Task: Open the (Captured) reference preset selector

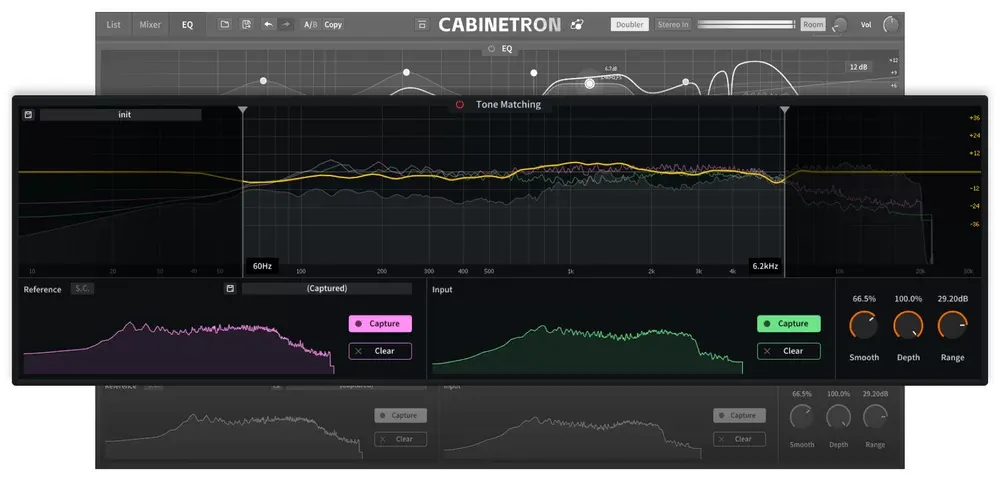Action: pyautogui.click(x=327, y=288)
